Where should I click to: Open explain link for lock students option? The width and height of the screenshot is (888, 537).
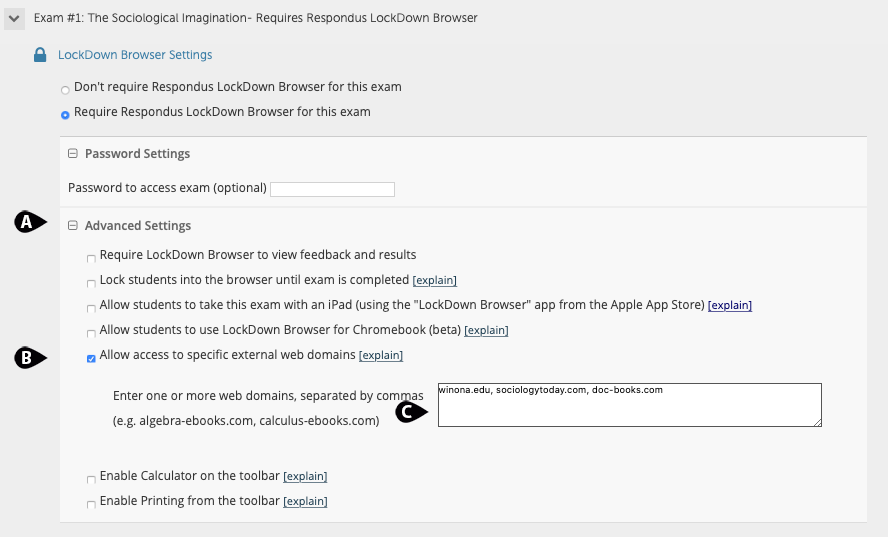(x=435, y=281)
